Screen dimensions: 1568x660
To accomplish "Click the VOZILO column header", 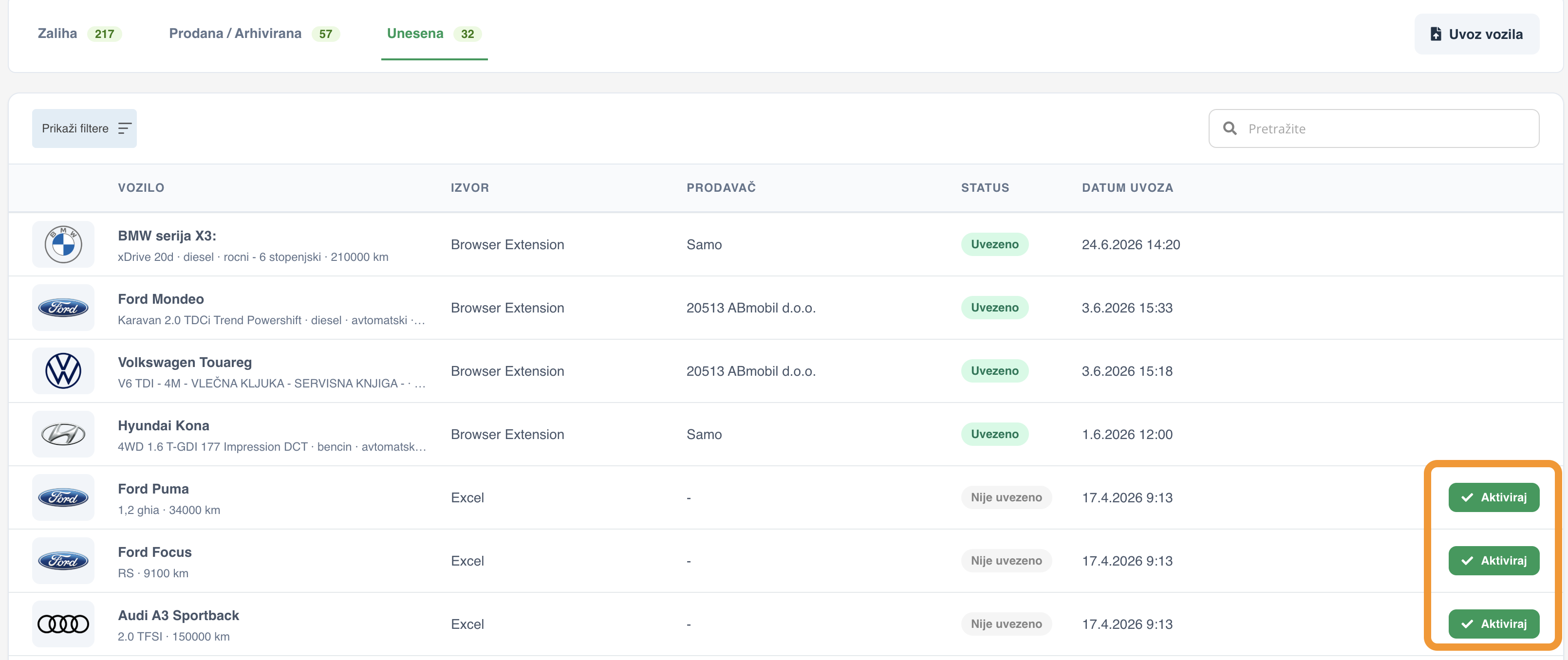I will click(141, 188).
